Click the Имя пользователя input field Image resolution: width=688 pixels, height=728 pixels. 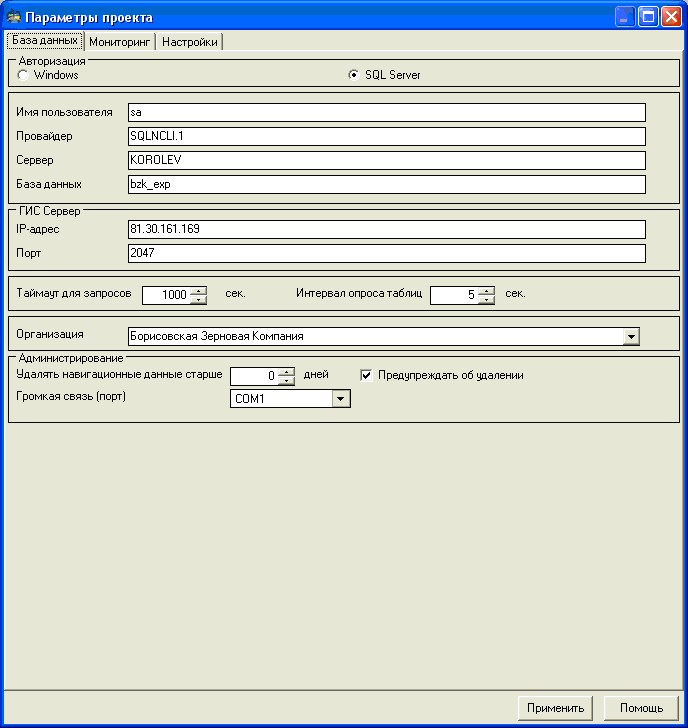click(x=386, y=113)
